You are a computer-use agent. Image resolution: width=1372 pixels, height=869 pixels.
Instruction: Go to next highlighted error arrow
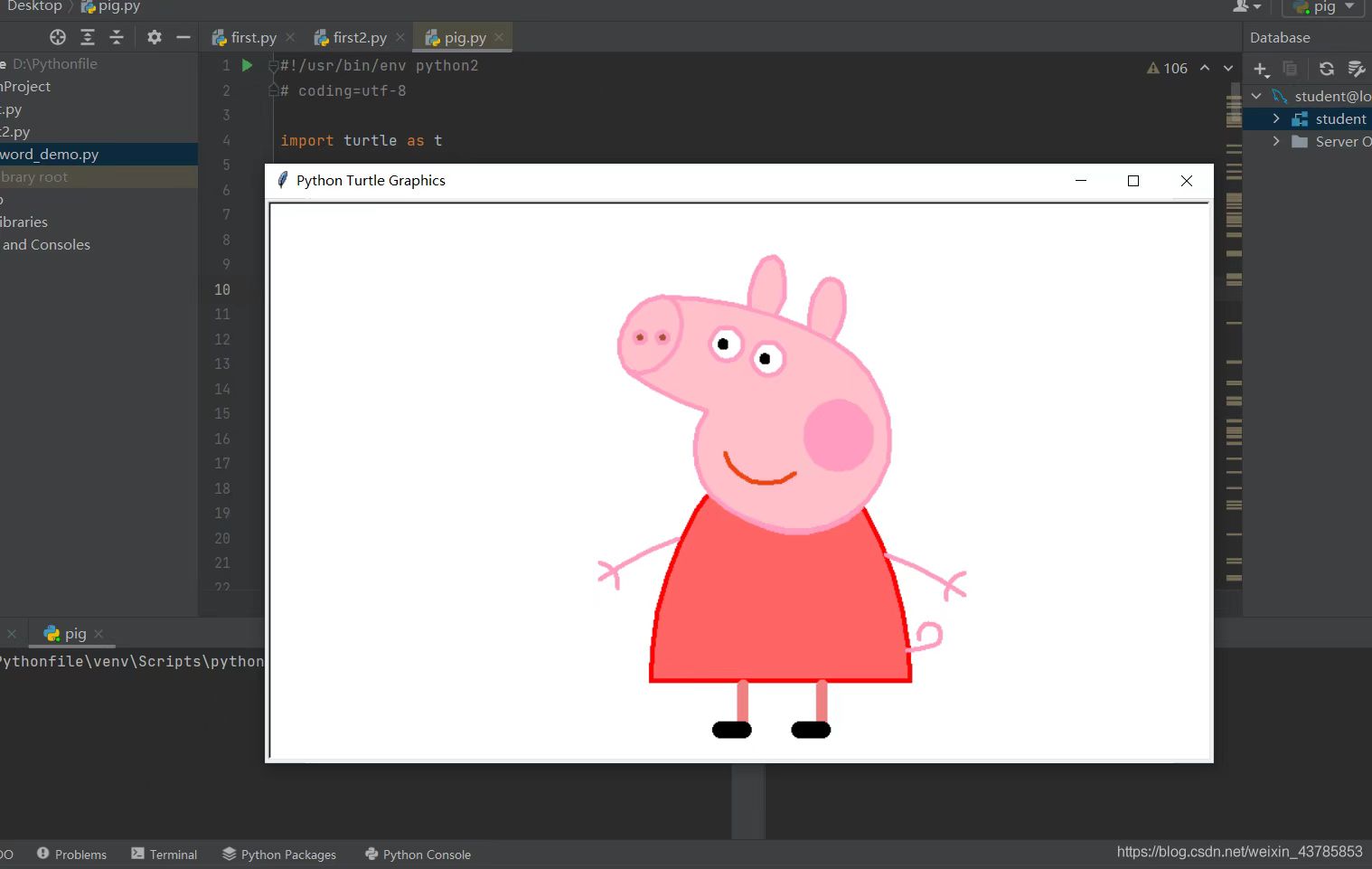1228,68
